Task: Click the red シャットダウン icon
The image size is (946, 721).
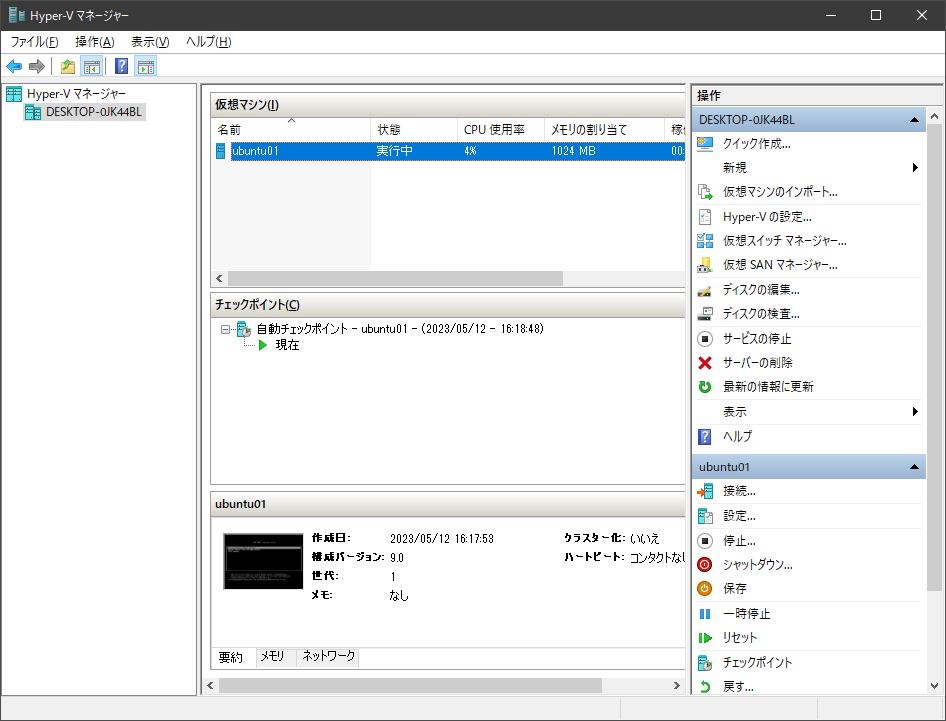Action: tap(705, 565)
